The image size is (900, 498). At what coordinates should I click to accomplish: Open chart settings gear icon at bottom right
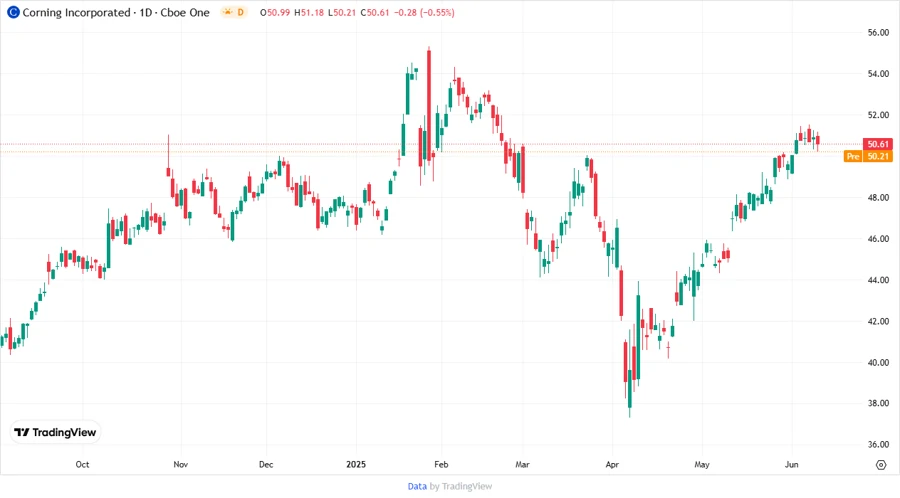coord(881,465)
